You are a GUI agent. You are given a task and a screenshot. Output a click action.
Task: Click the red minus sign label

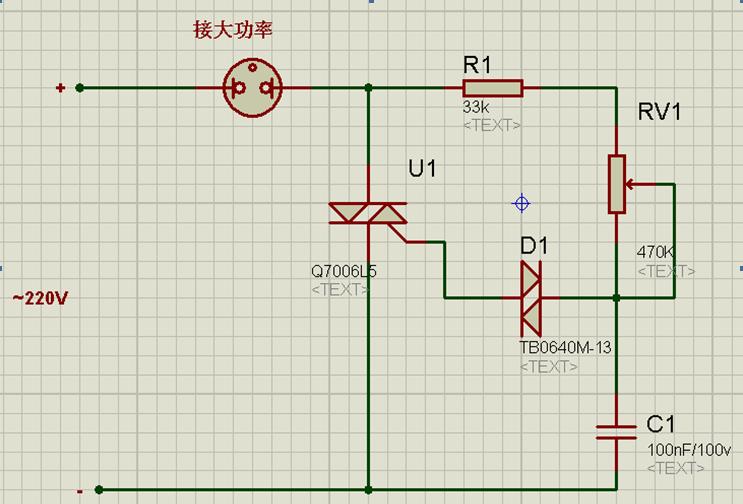point(80,492)
